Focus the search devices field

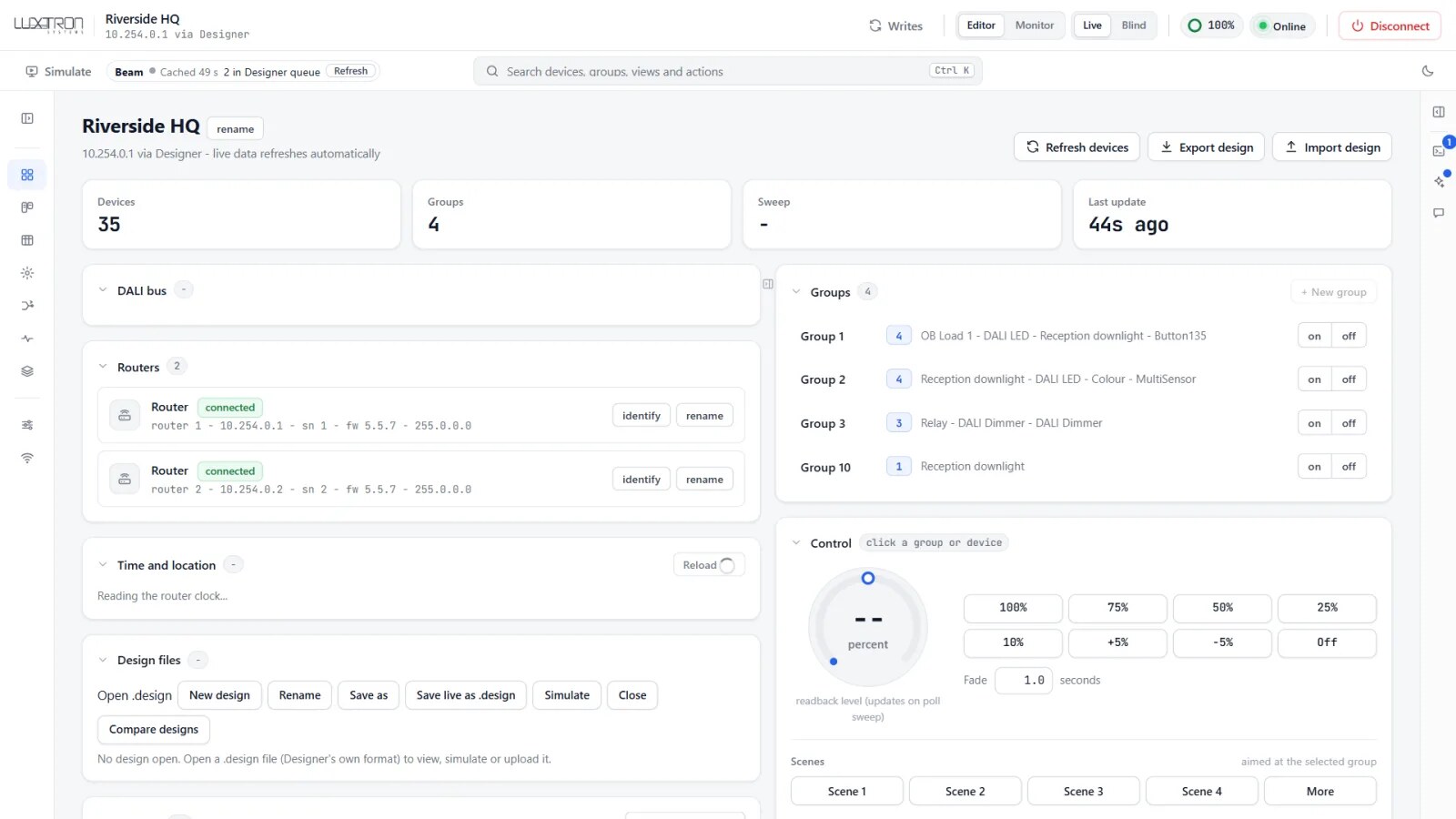click(727, 71)
